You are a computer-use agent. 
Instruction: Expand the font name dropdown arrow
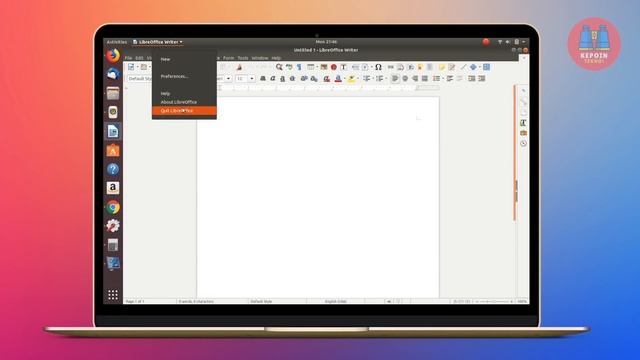pyautogui.click(x=228, y=78)
